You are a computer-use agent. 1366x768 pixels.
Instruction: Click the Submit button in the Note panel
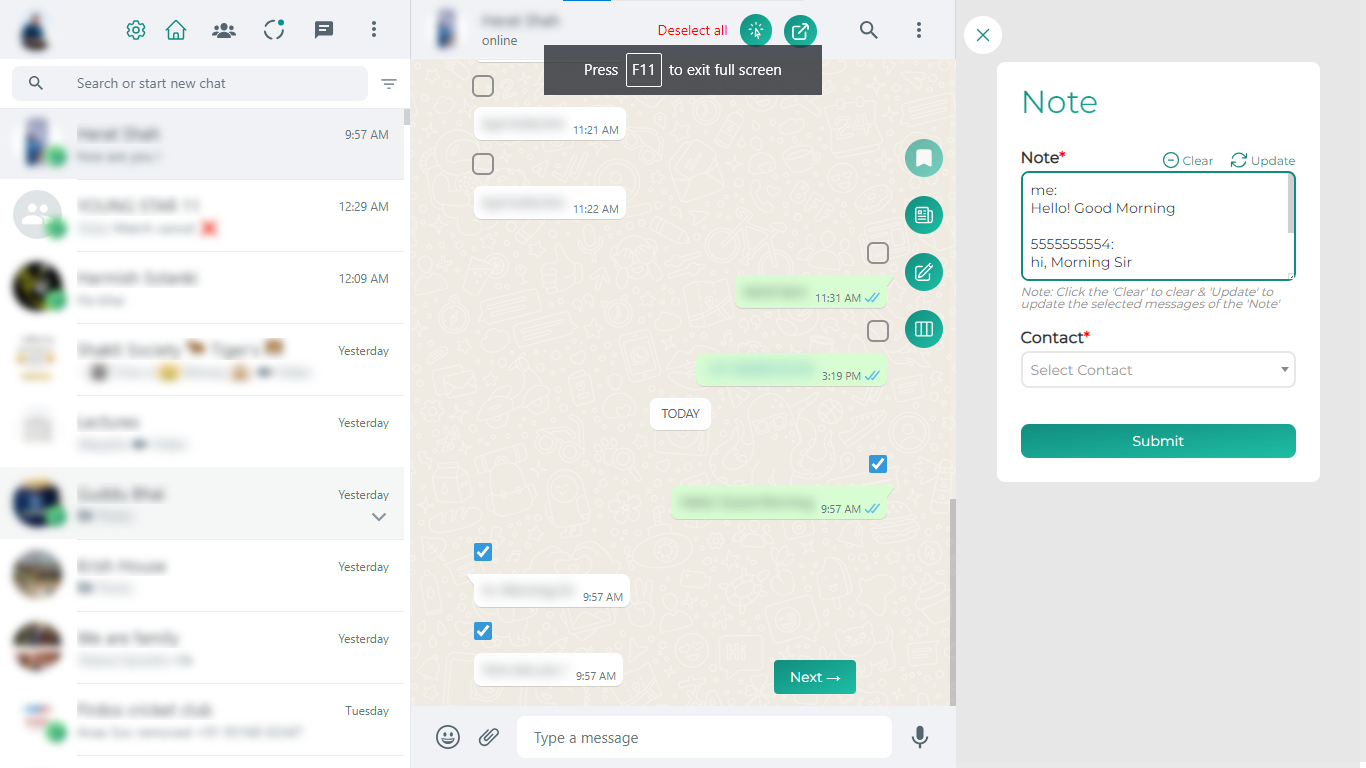[x=1157, y=441]
